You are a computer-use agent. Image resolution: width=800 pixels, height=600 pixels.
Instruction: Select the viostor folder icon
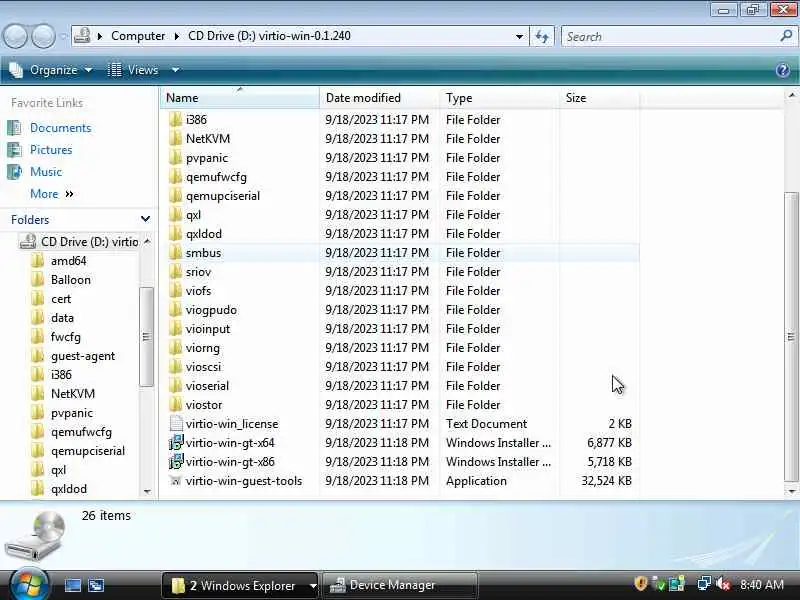176,405
